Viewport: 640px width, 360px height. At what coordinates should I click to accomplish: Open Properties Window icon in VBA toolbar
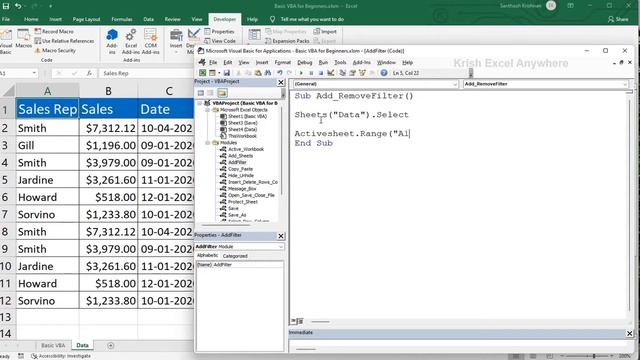pyautogui.click(x=352, y=73)
